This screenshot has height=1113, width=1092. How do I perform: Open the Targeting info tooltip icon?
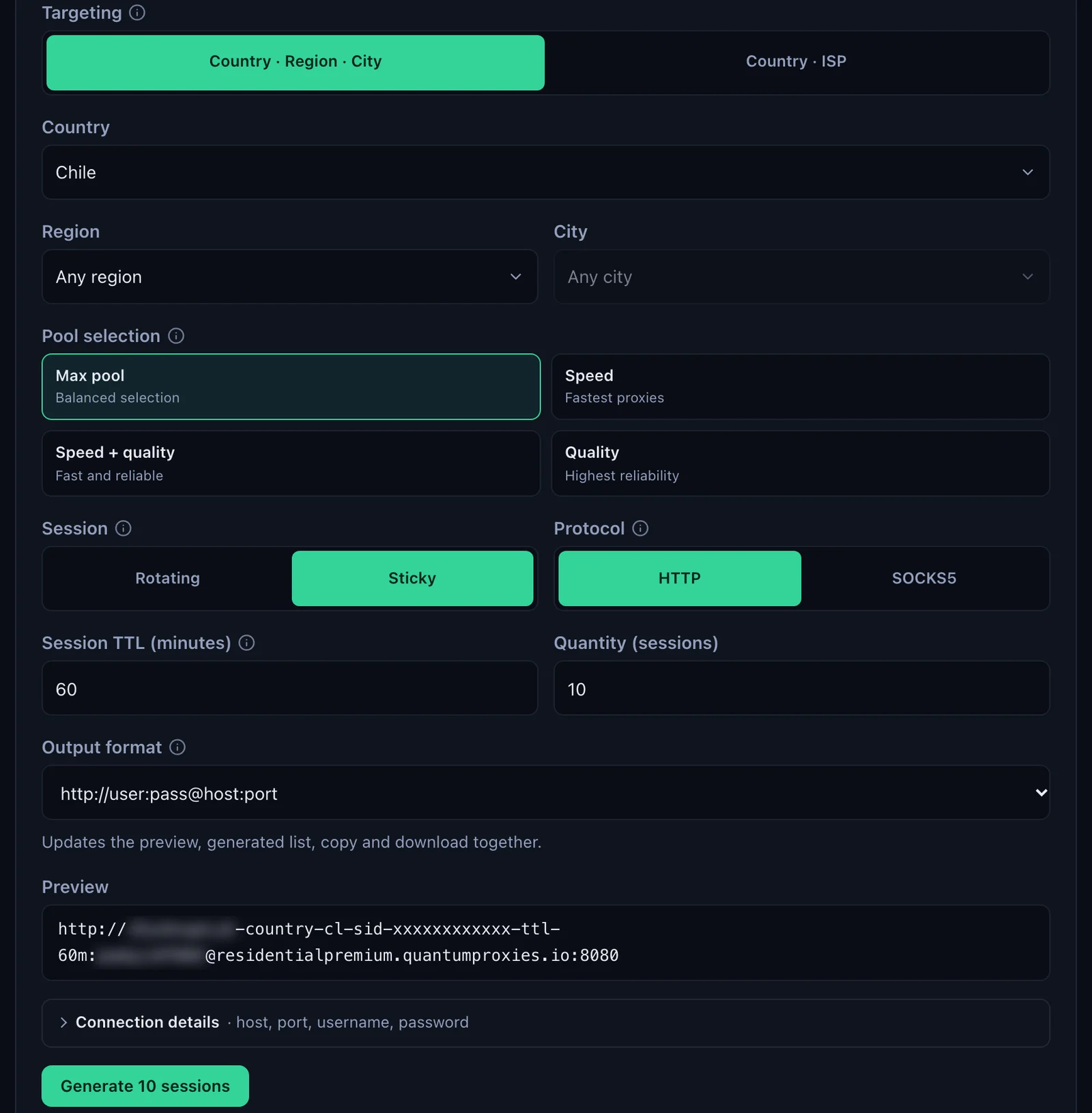(x=137, y=13)
